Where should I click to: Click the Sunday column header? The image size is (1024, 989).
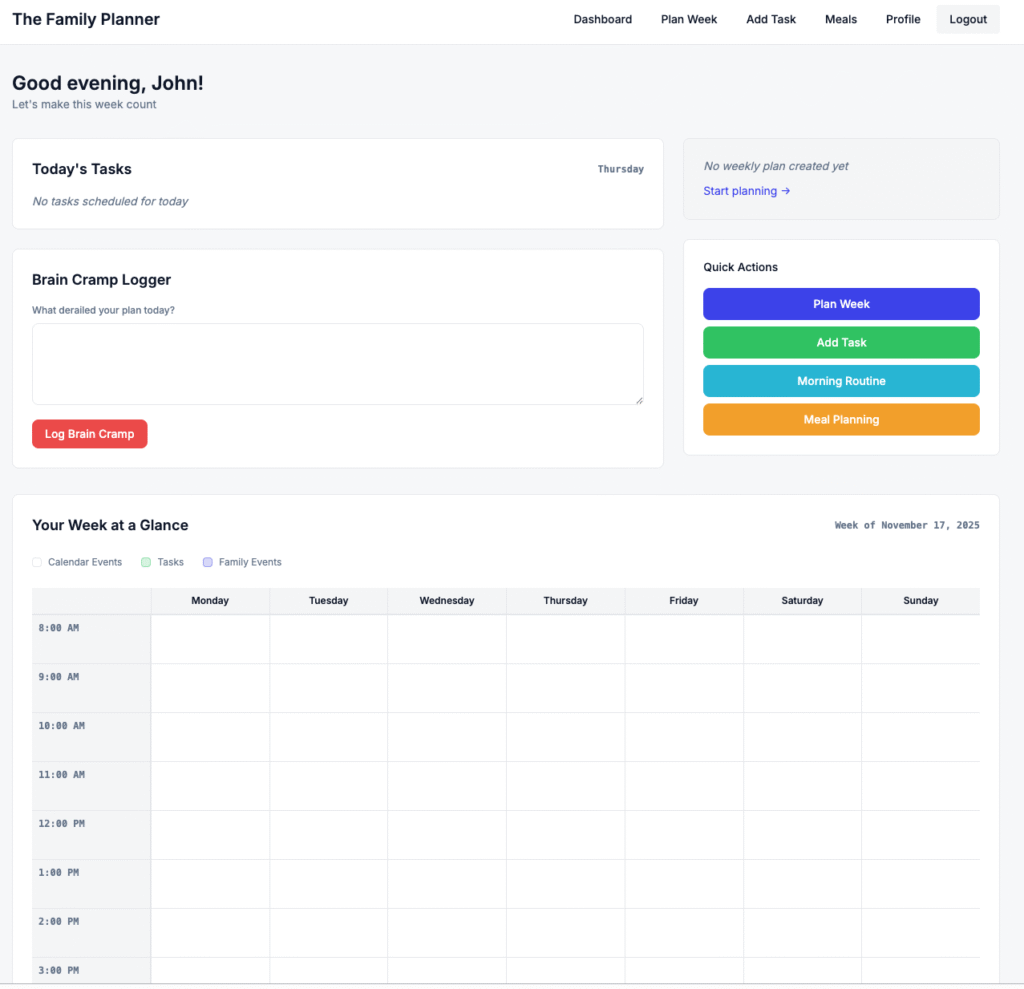[921, 600]
